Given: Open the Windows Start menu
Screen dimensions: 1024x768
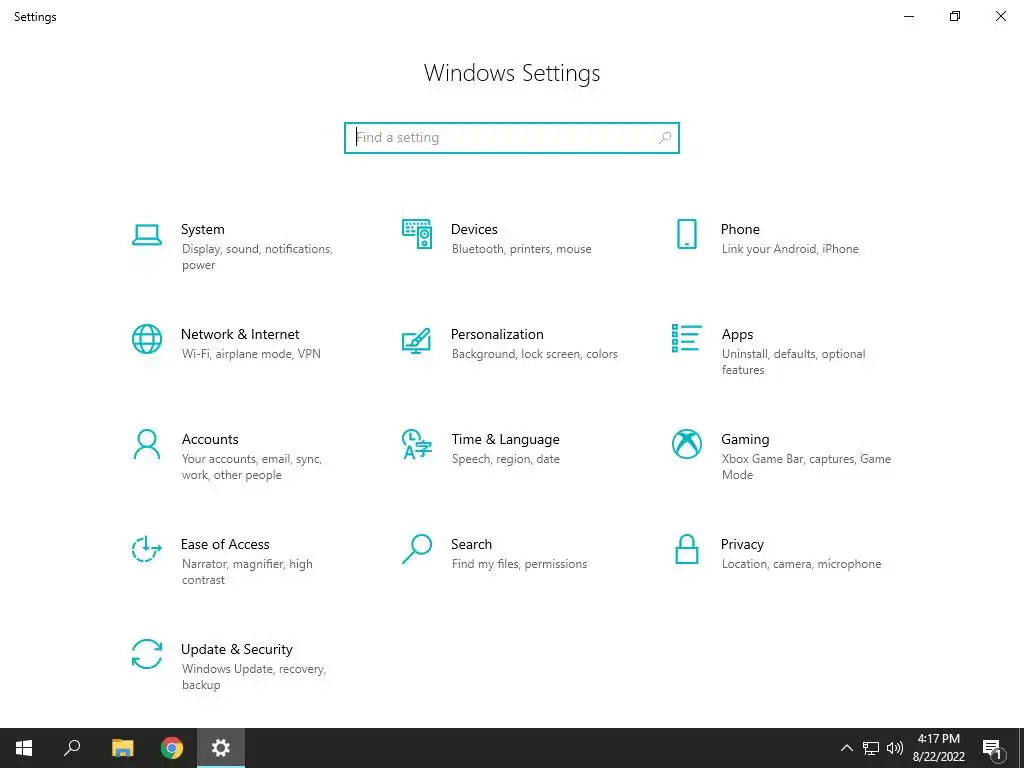Looking at the screenshot, I should coord(24,748).
